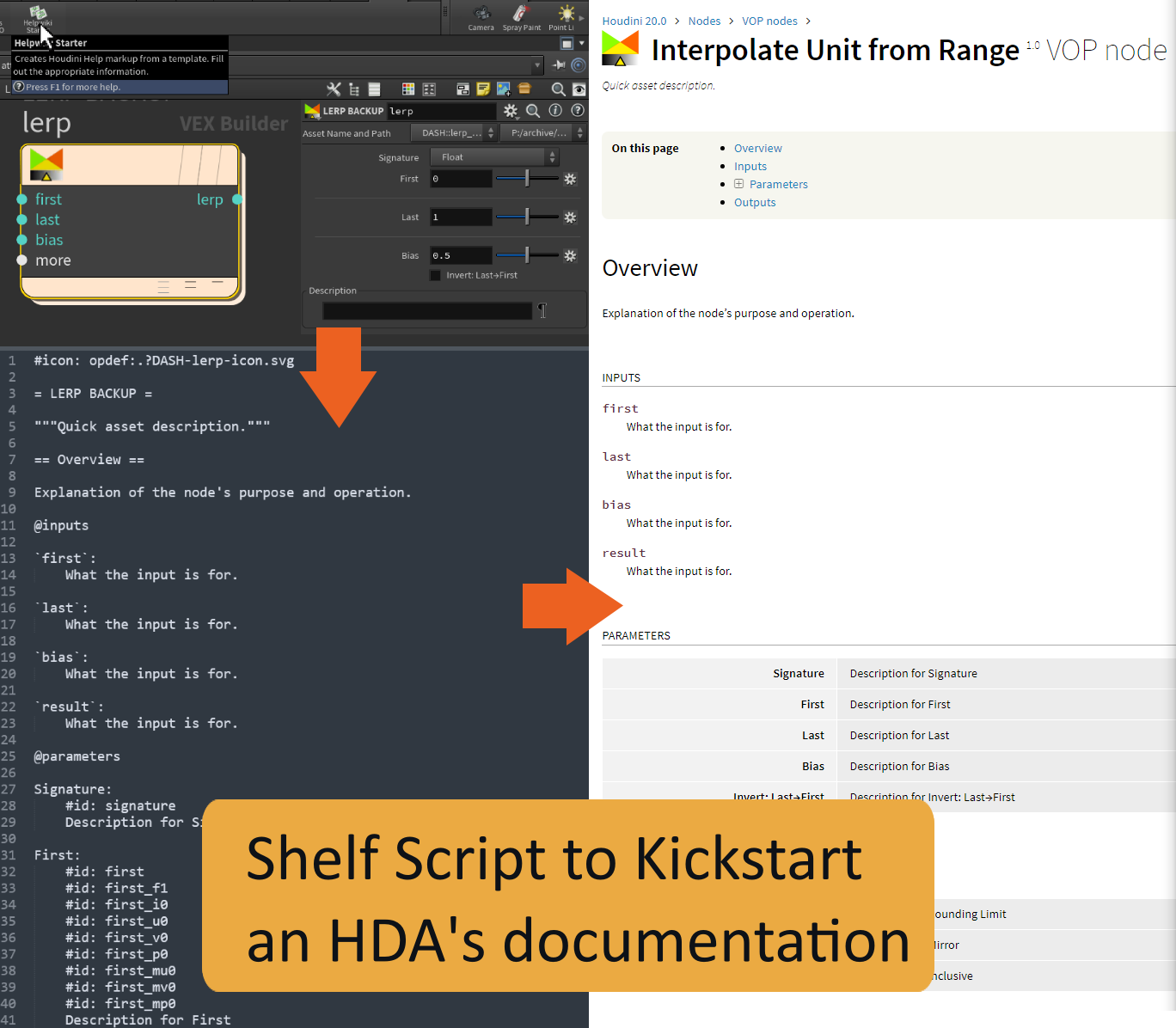This screenshot has width=1176, height=1028.
Task: Click the magnifier find-node icon in network toolbar
Action: coord(558,89)
